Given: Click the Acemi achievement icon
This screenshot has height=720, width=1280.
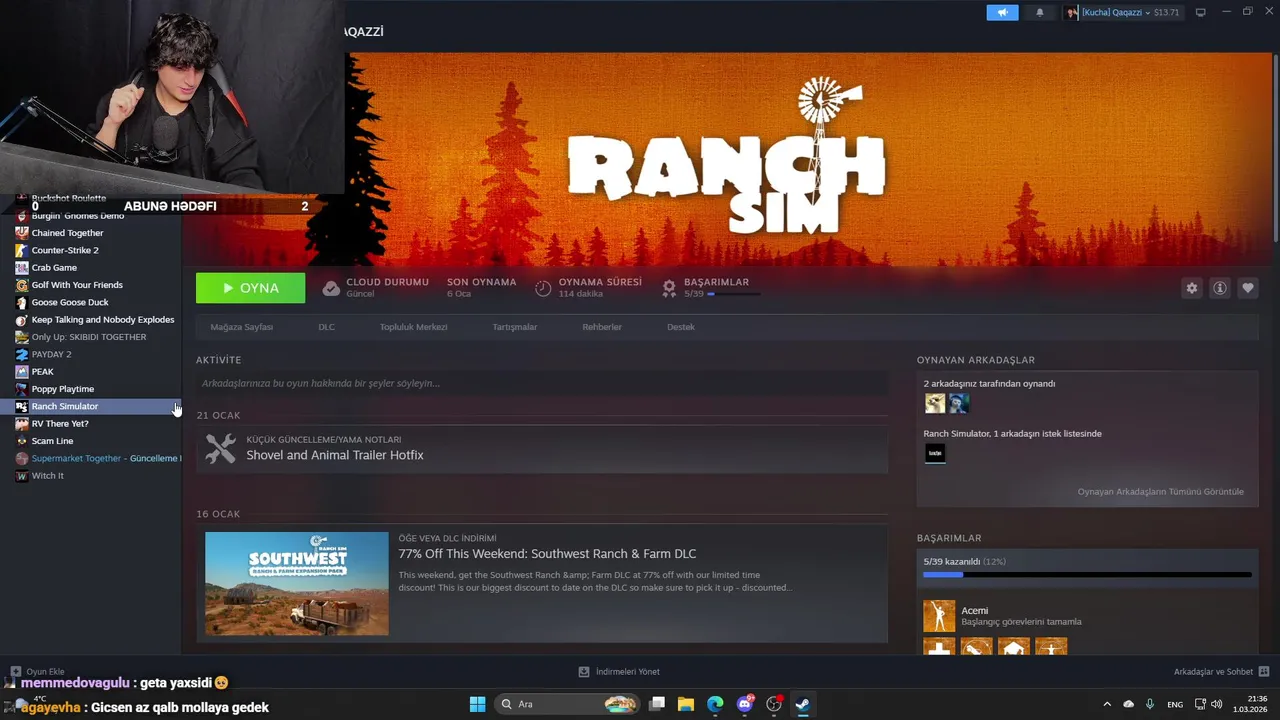Looking at the screenshot, I should tap(939, 616).
